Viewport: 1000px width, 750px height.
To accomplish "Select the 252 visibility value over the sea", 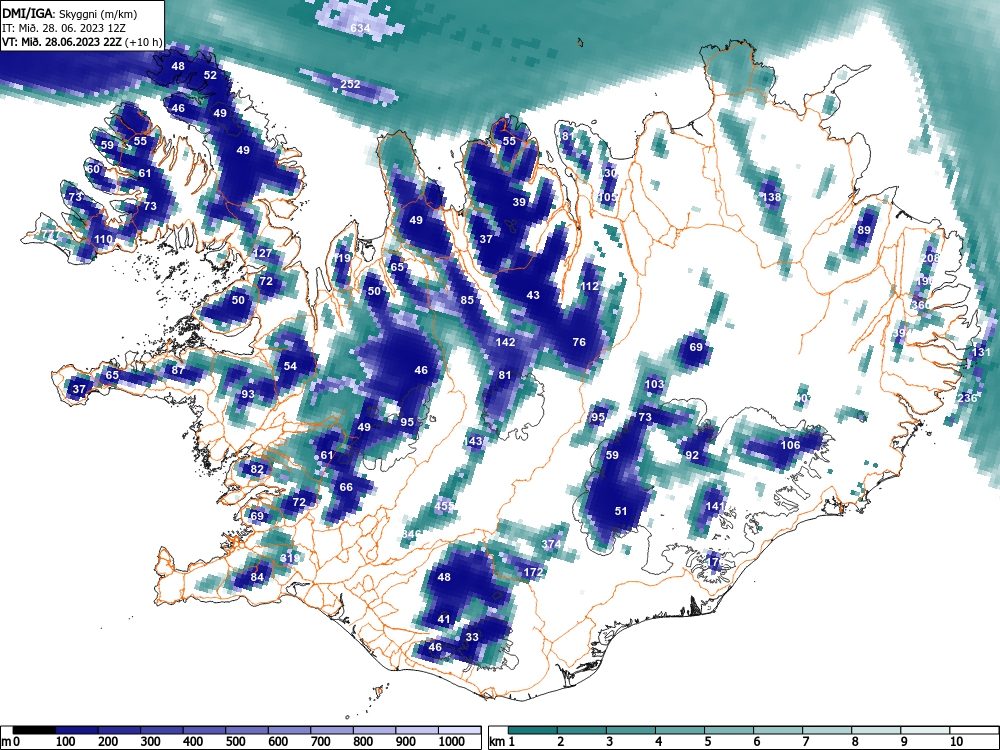I will tap(350, 84).
